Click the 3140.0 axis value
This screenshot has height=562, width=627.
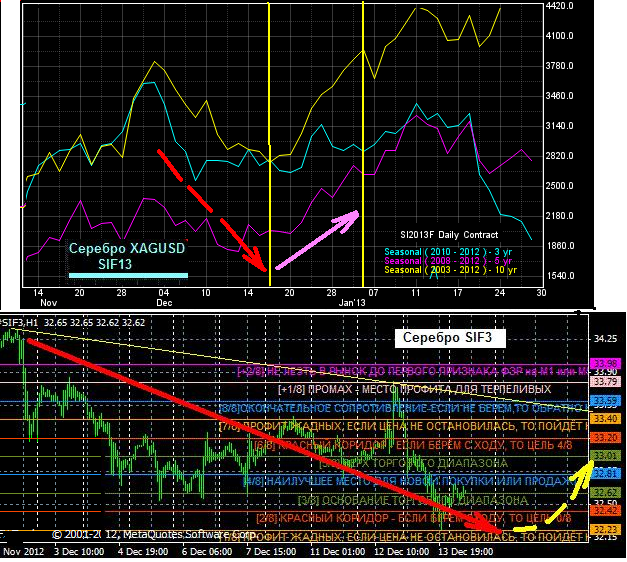point(561,126)
